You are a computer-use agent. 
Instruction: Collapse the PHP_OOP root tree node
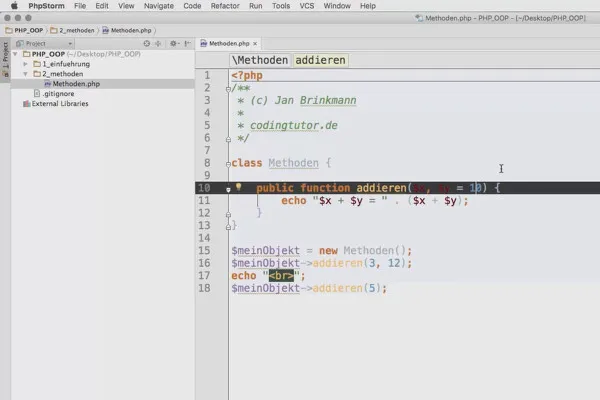click(x=15, y=54)
